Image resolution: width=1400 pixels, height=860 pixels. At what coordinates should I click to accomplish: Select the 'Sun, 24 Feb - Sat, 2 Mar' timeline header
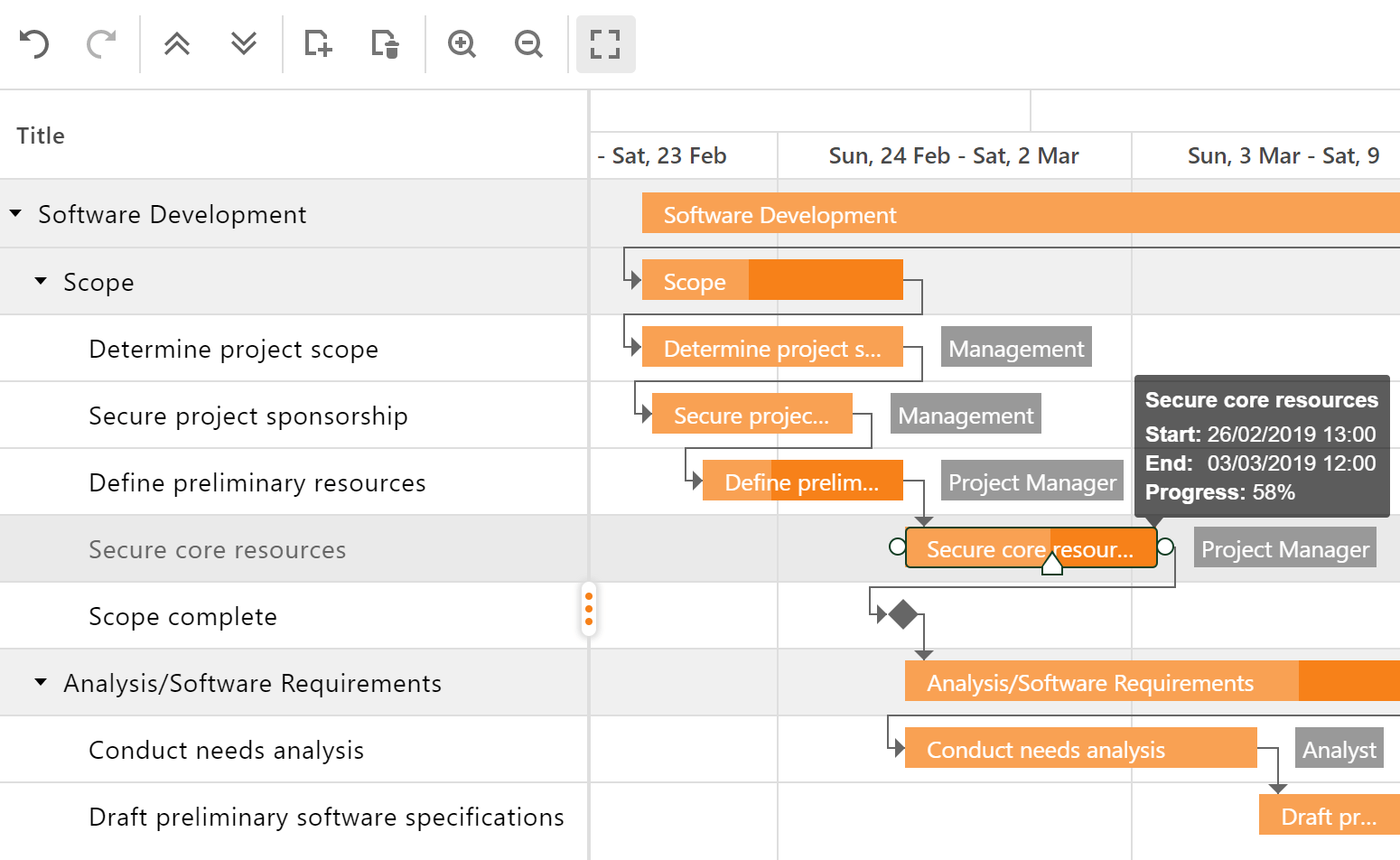tap(954, 155)
